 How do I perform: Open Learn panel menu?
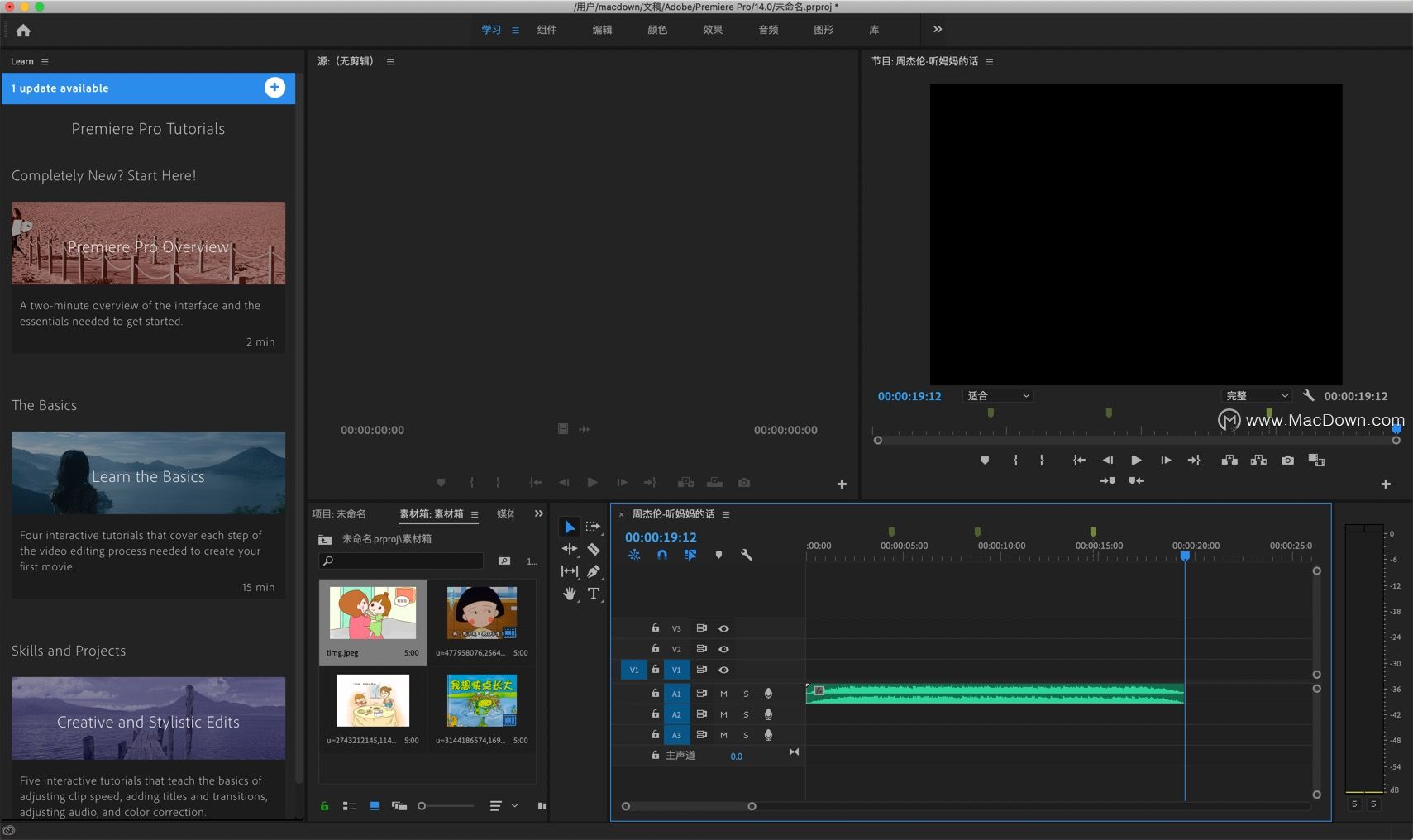(x=45, y=61)
